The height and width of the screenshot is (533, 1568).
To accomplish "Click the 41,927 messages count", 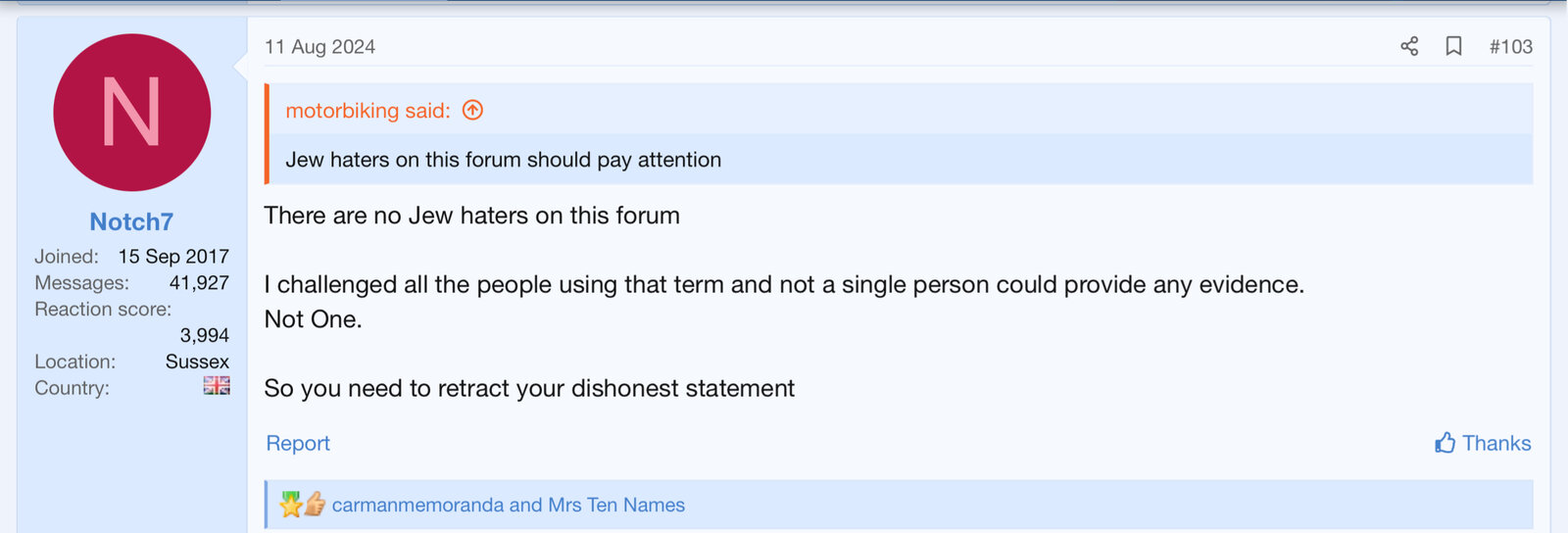I will click(x=199, y=283).
